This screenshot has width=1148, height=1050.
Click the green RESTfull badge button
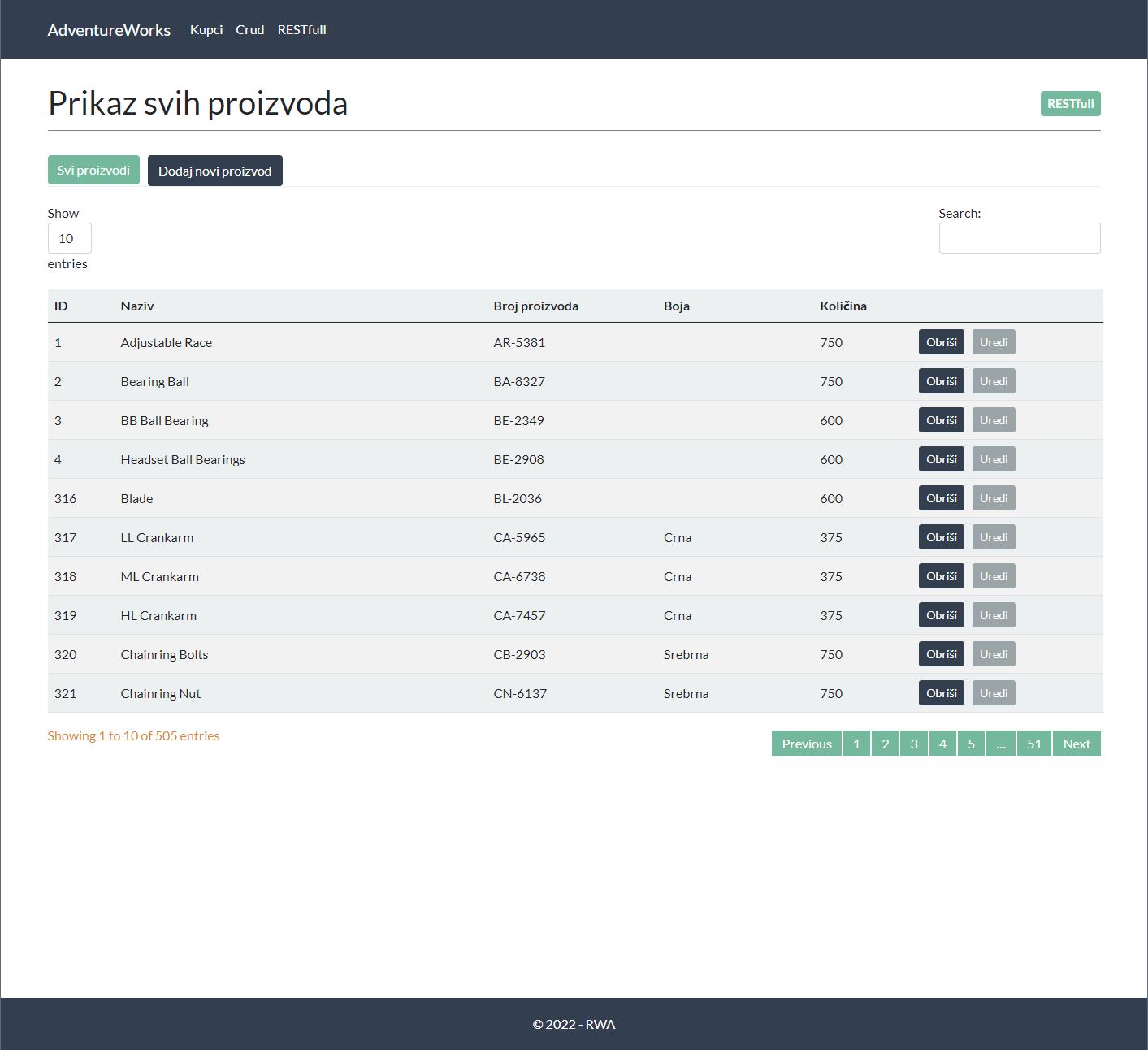1070,103
